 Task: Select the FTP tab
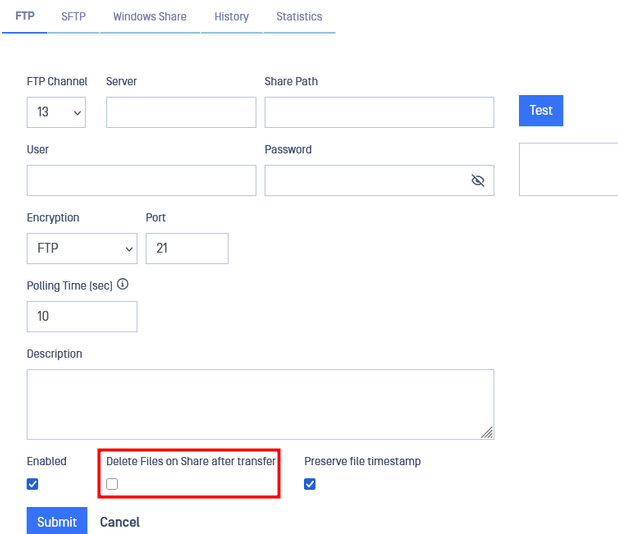point(25,17)
